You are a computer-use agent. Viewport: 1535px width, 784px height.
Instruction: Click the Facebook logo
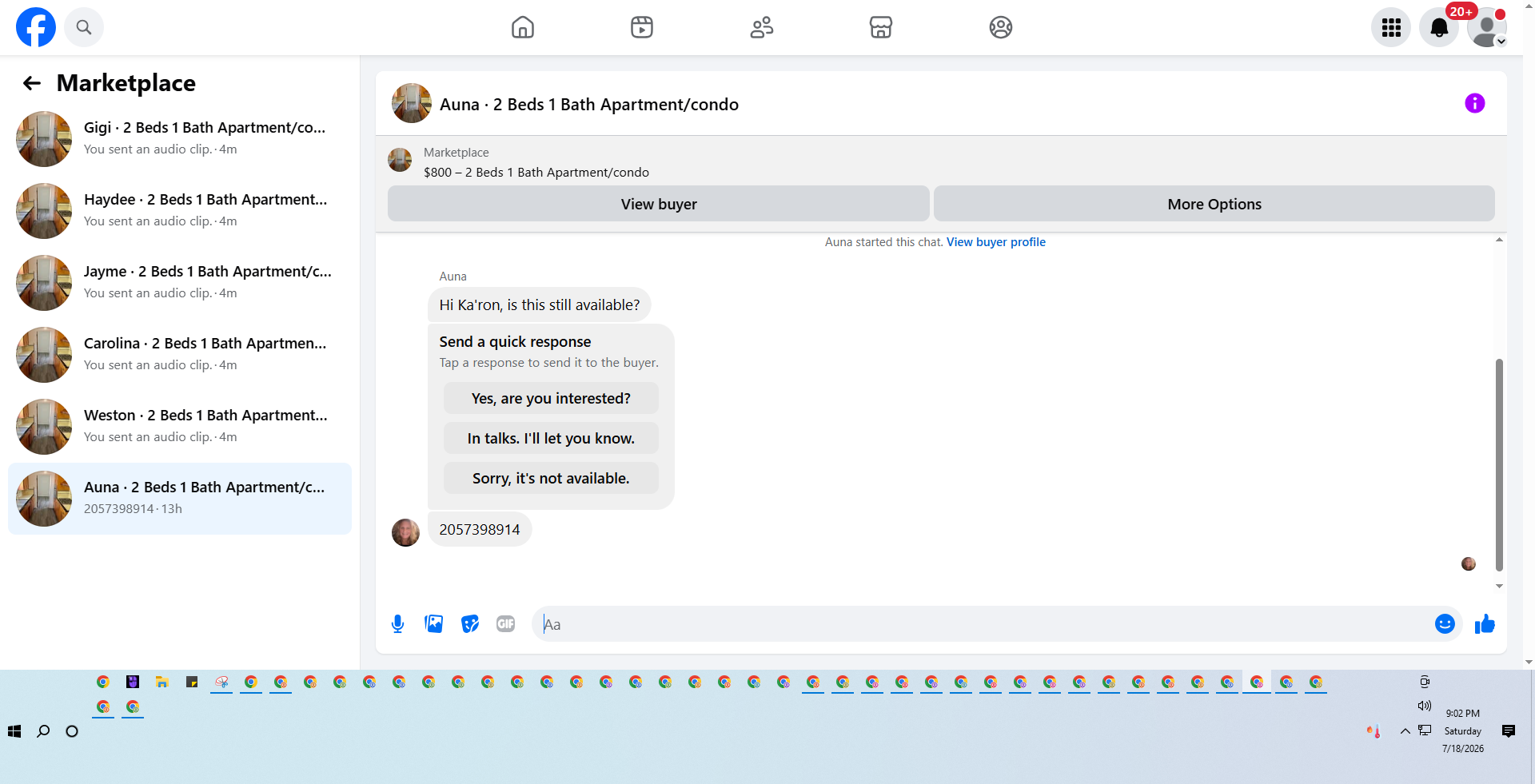click(x=36, y=27)
